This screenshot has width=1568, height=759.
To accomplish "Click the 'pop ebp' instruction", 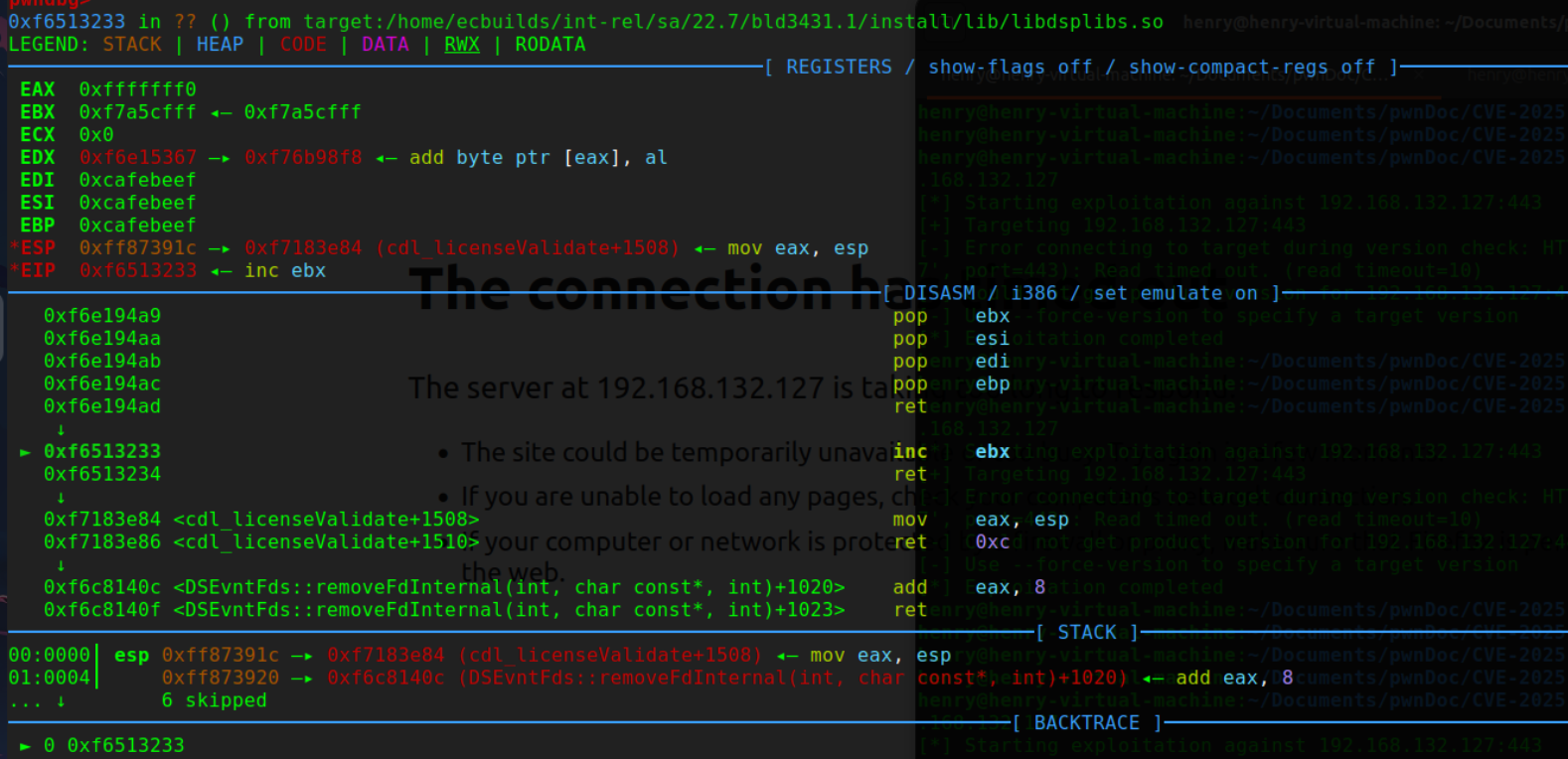I will [x=951, y=383].
